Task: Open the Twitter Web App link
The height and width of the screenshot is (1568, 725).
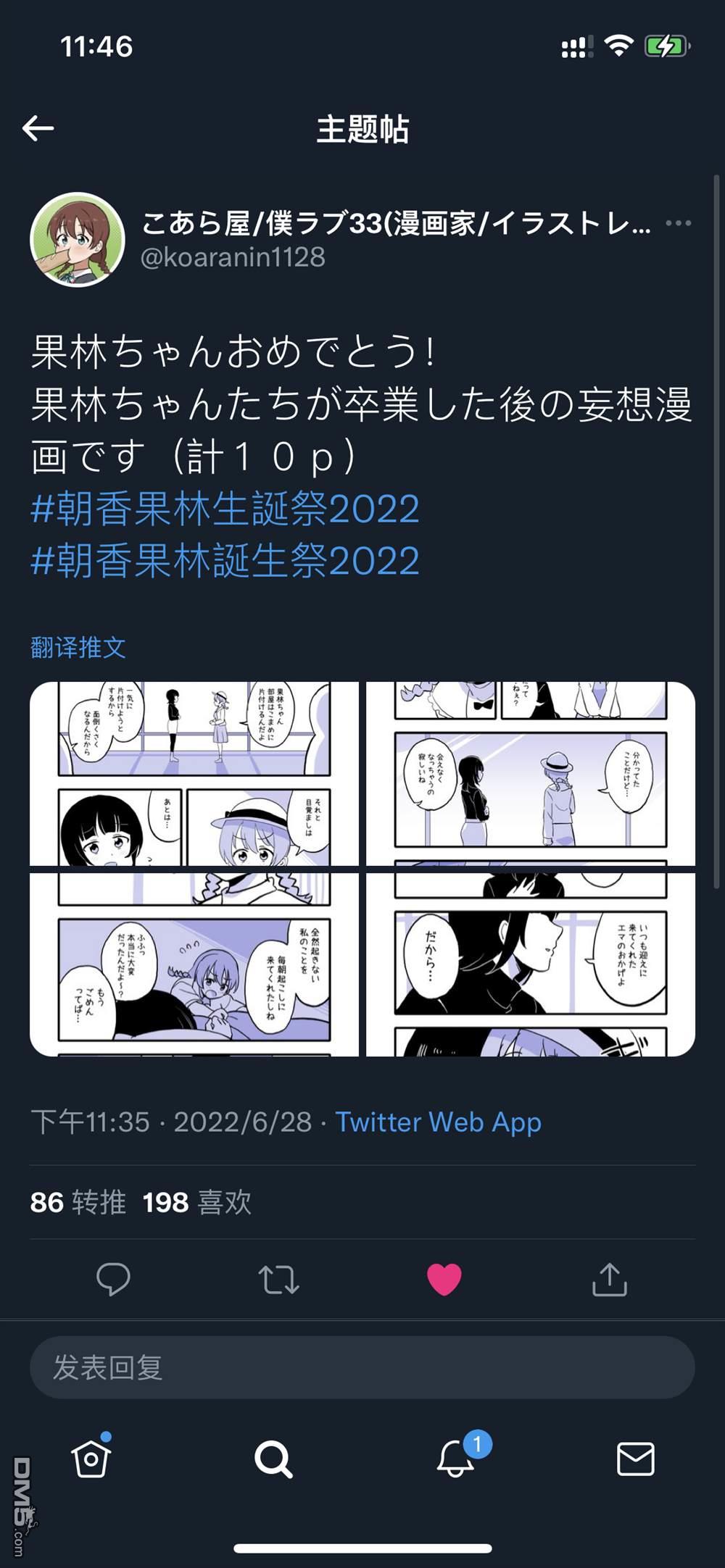Action: click(438, 1122)
